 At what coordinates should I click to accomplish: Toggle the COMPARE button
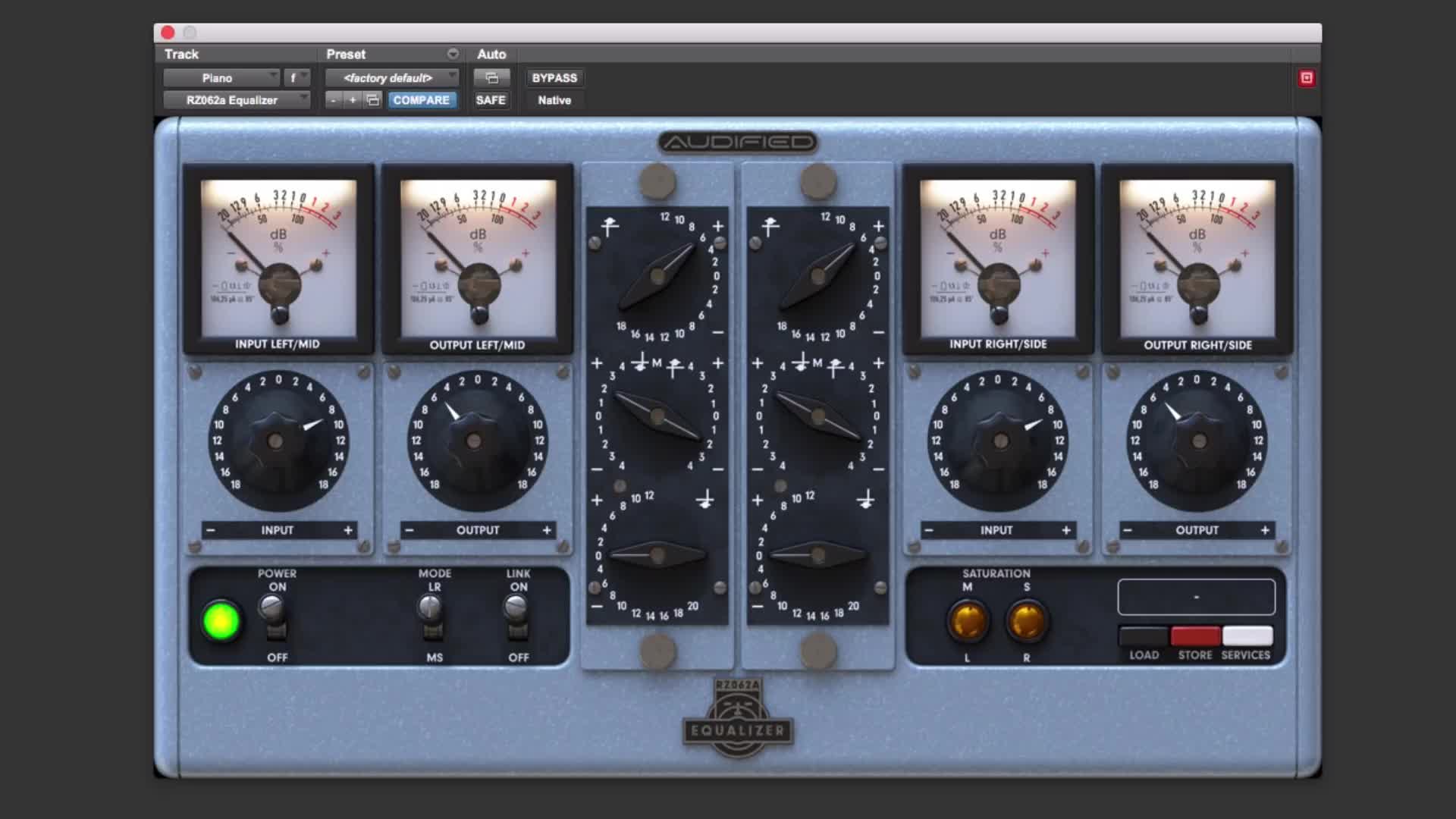tap(421, 100)
